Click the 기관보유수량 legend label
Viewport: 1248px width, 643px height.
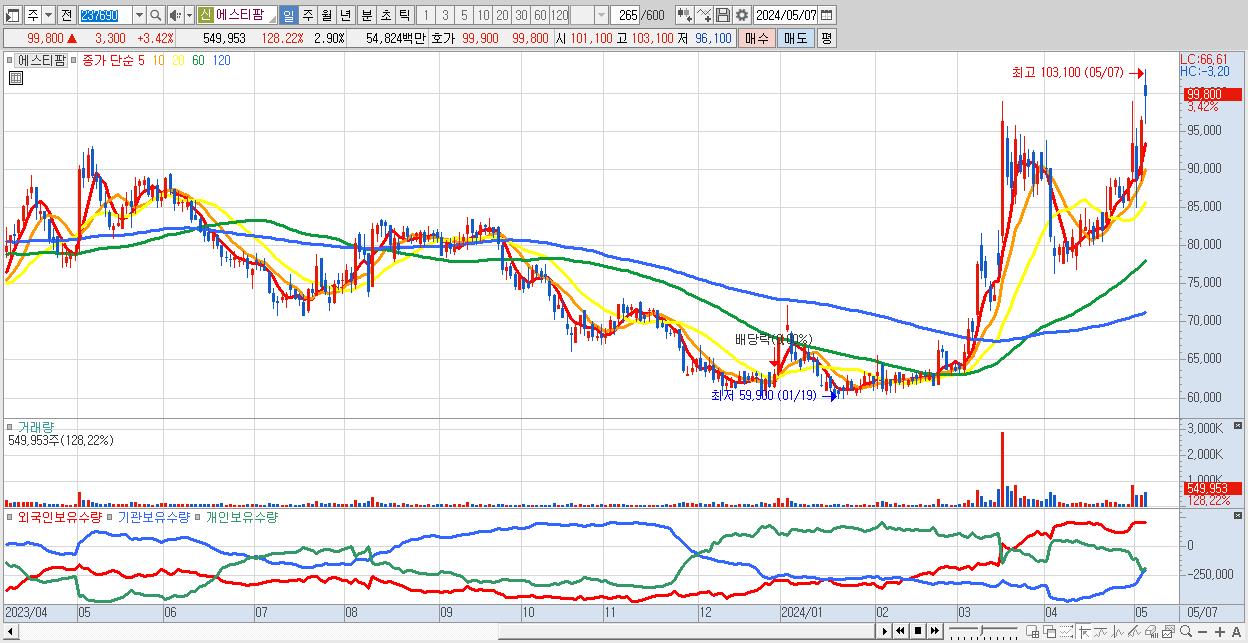click(154, 517)
